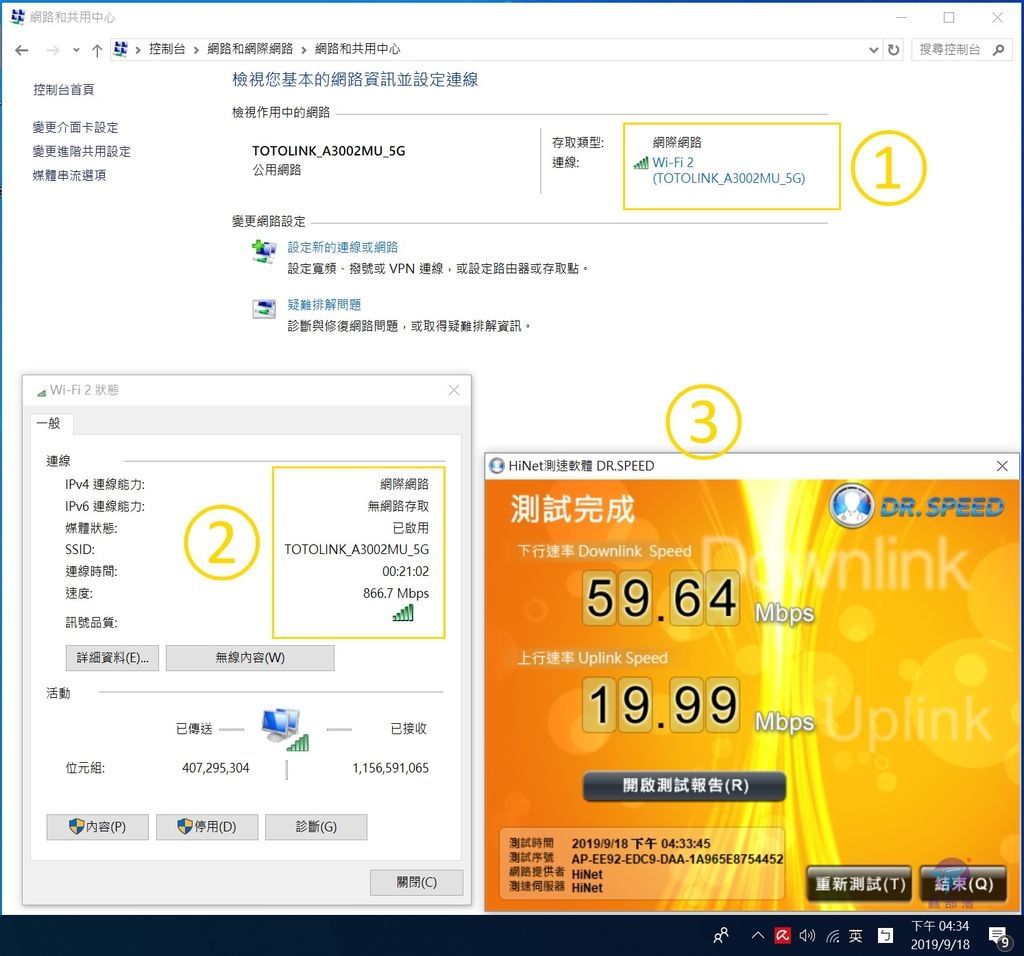Click 重新測試(T) to retest speed
This screenshot has height=956, width=1024.
[x=859, y=884]
